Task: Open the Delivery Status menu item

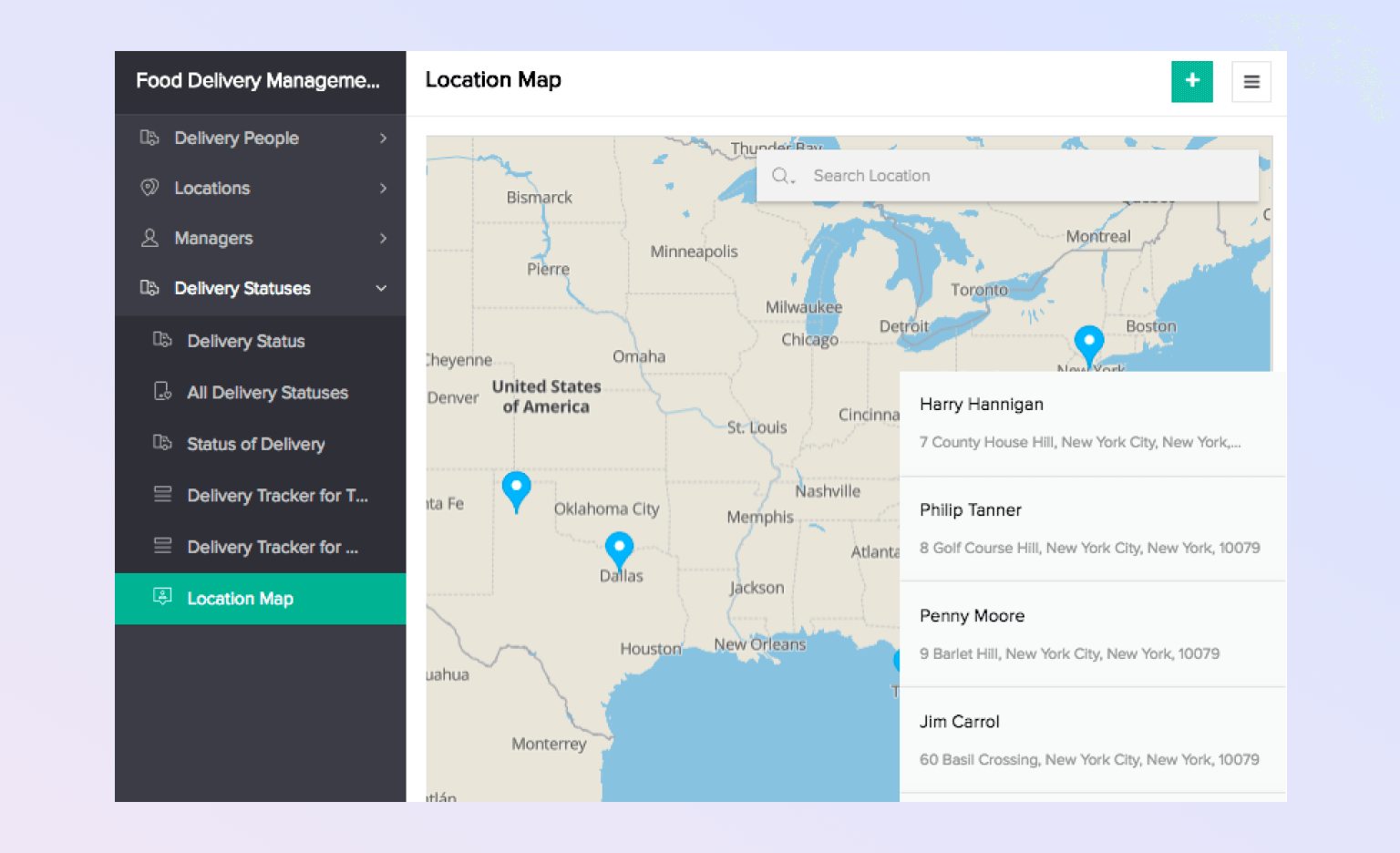Action: point(245,342)
